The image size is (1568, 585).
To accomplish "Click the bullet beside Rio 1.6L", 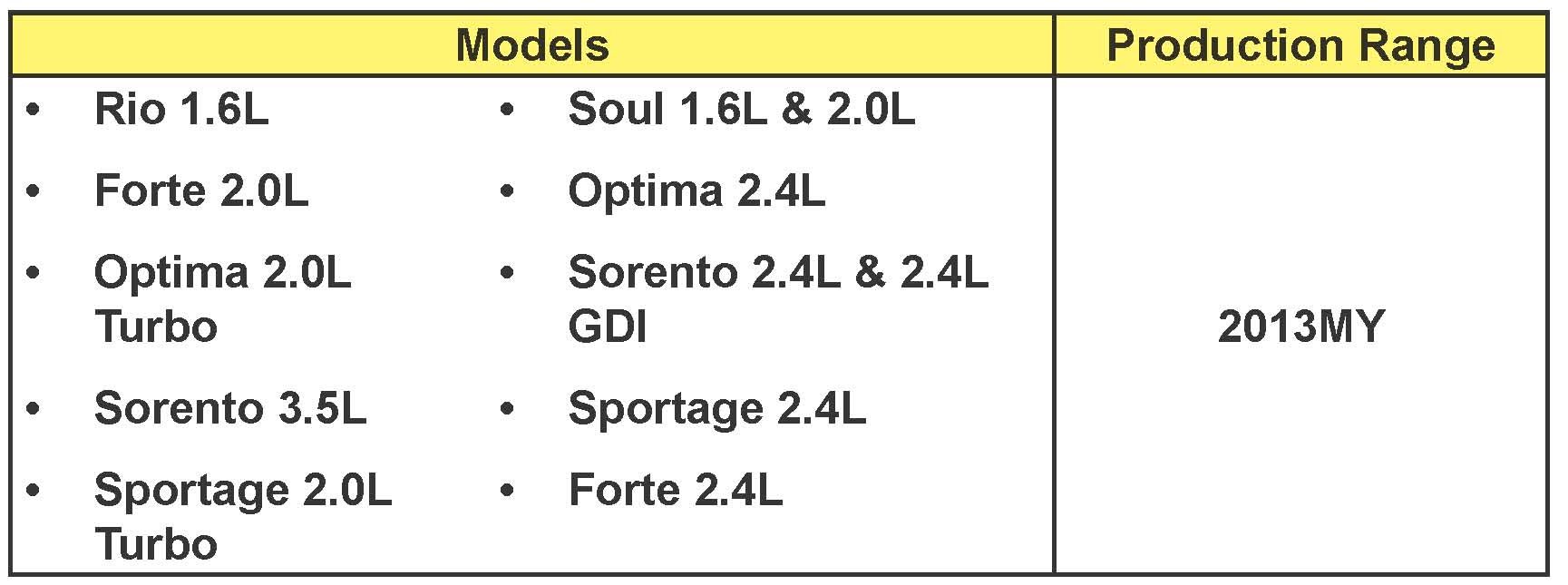I will click(34, 111).
